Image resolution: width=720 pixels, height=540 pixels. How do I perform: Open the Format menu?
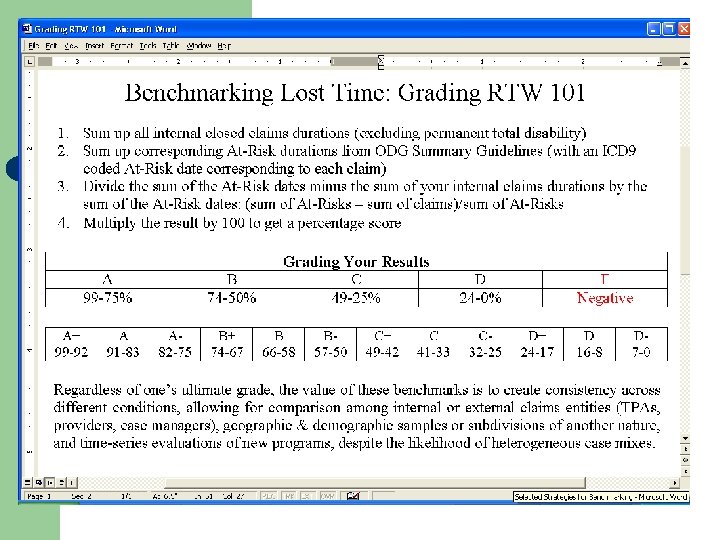point(122,45)
